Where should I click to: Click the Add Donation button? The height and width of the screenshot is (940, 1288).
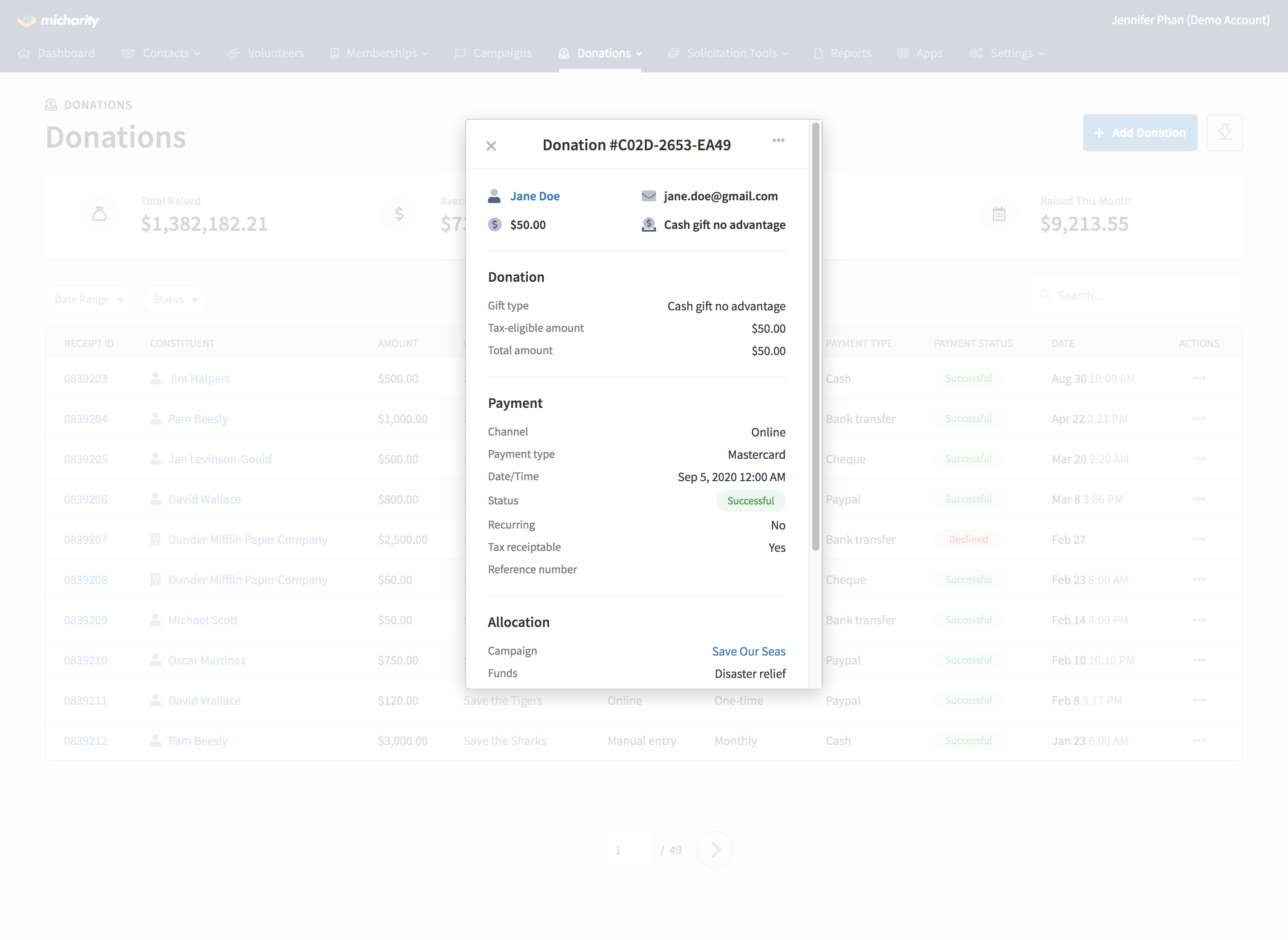1140,132
